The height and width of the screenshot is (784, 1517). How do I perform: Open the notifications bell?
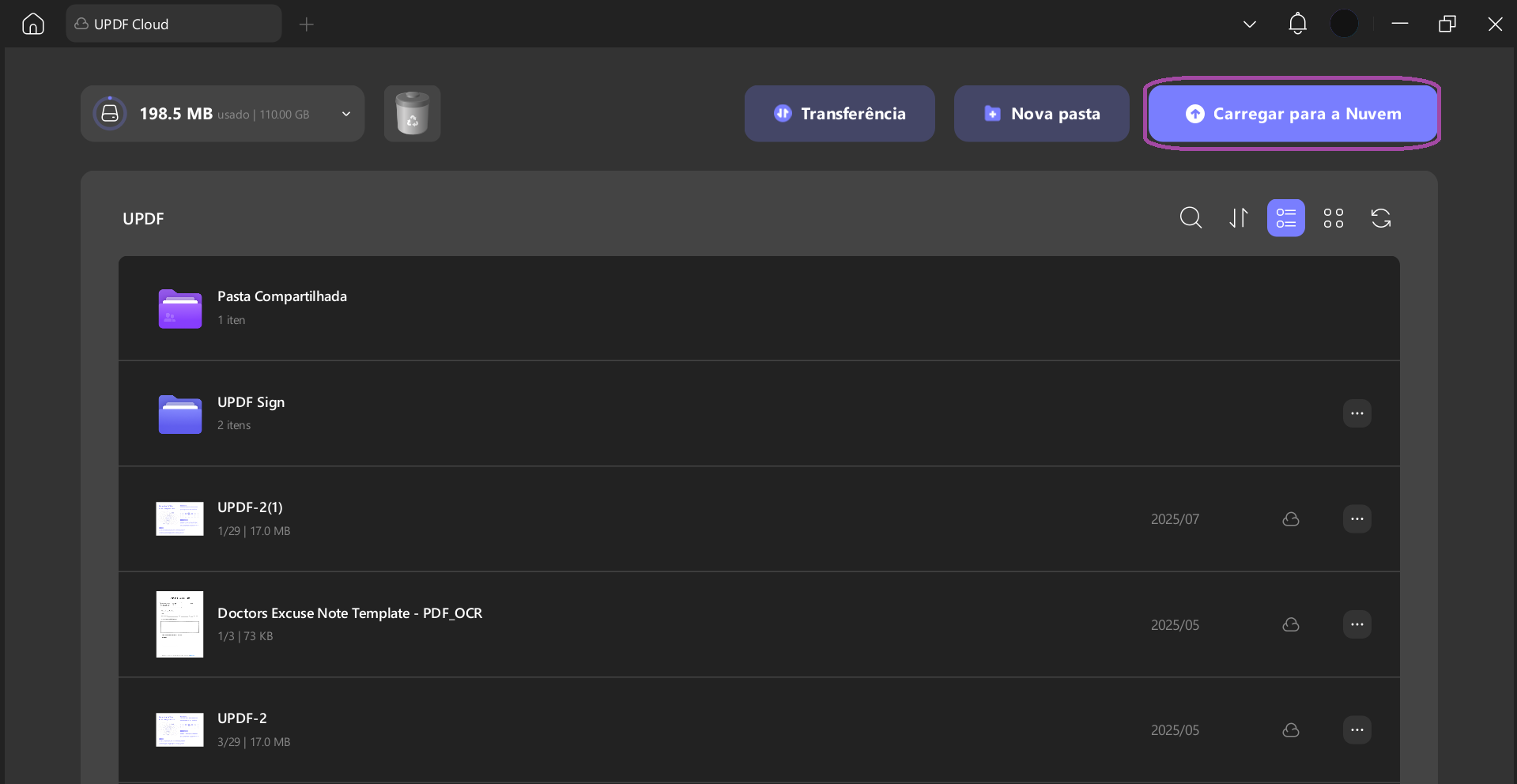coord(1297,24)
